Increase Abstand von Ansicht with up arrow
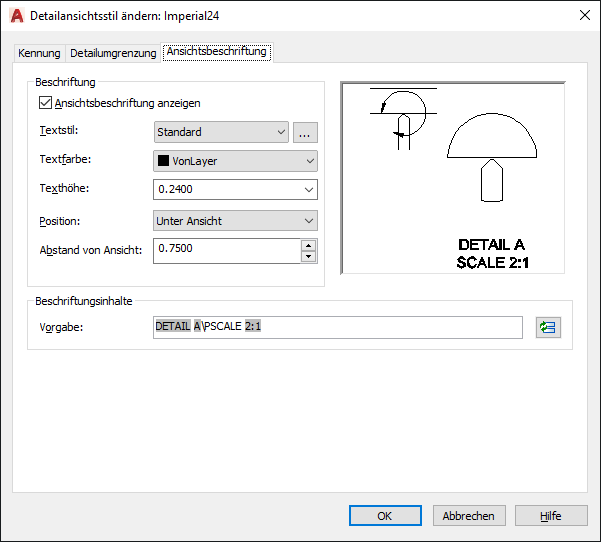Viewport: 601px width, 542px height. click(309, 245)
